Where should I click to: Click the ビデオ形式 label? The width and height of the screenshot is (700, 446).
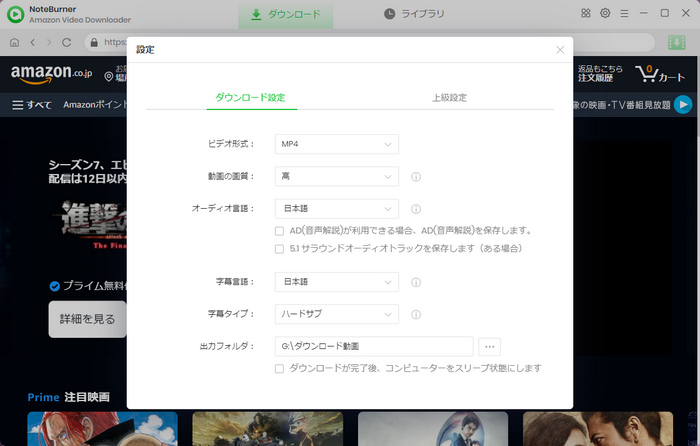coord(231,144)
